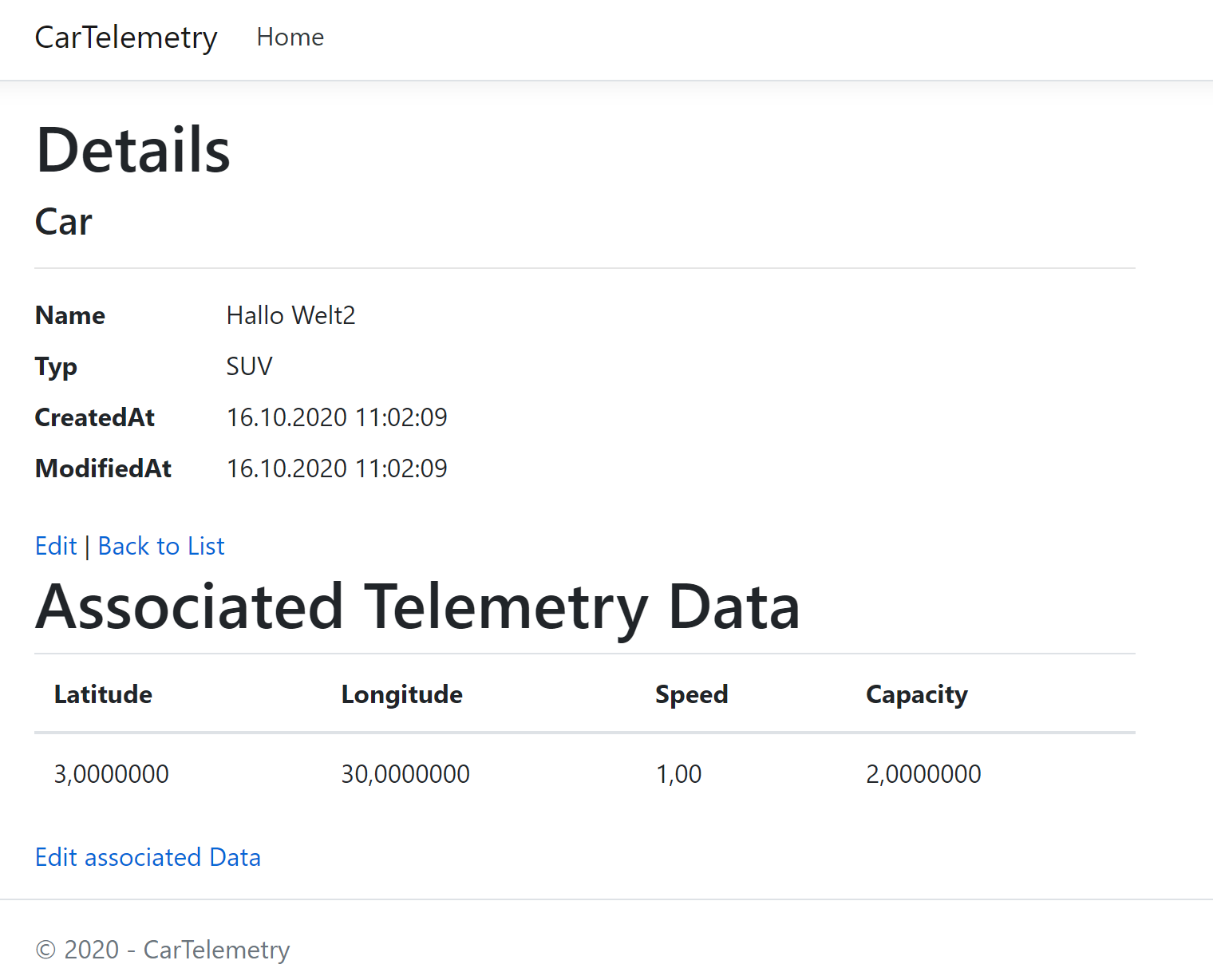Click the Longitude column header
Viewport: 1213px width, 980px height.
pos(401,694)
